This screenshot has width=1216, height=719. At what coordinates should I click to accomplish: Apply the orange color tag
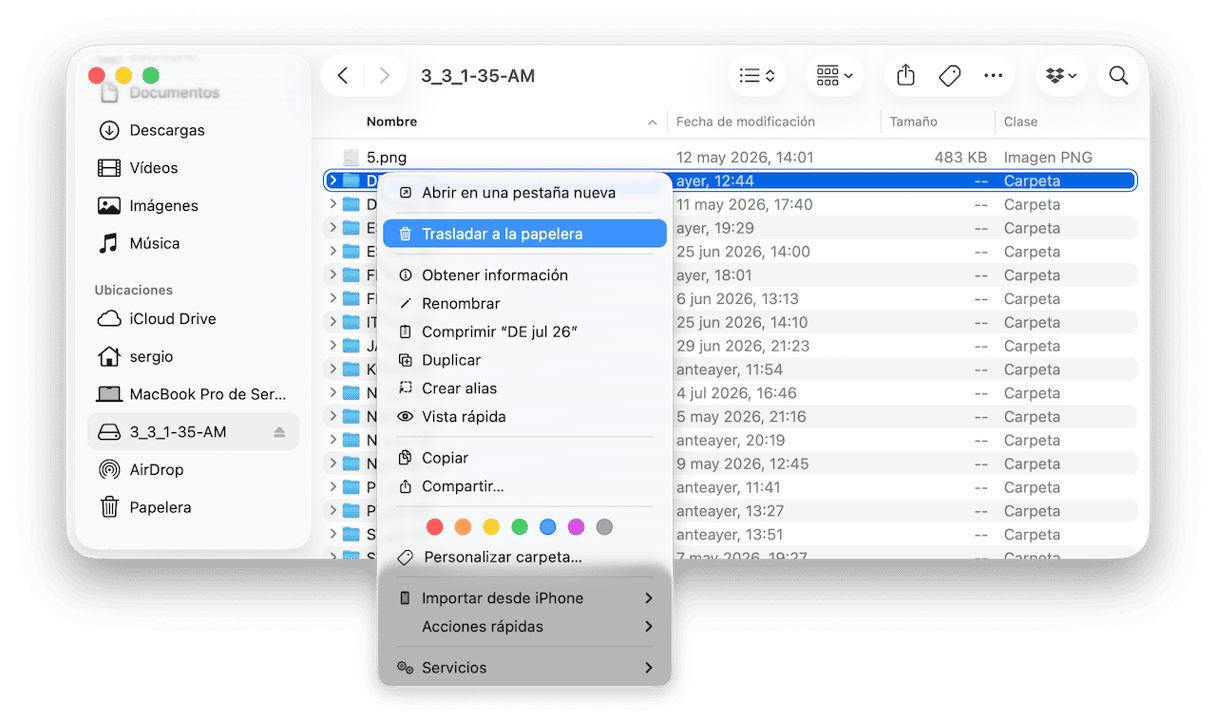coord(463,527)
